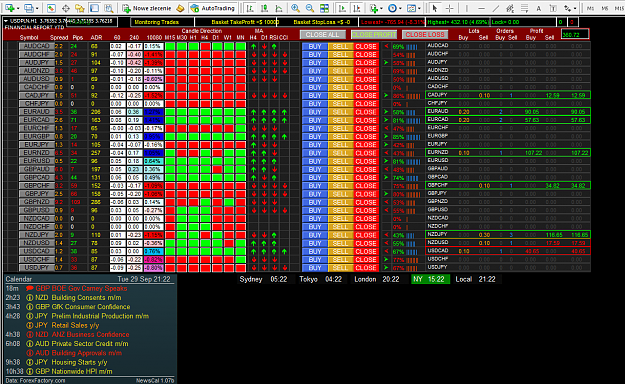Screen dimensions: 625x384
Task: Toggle the Terminal window icon
Action: coord(94,8)
